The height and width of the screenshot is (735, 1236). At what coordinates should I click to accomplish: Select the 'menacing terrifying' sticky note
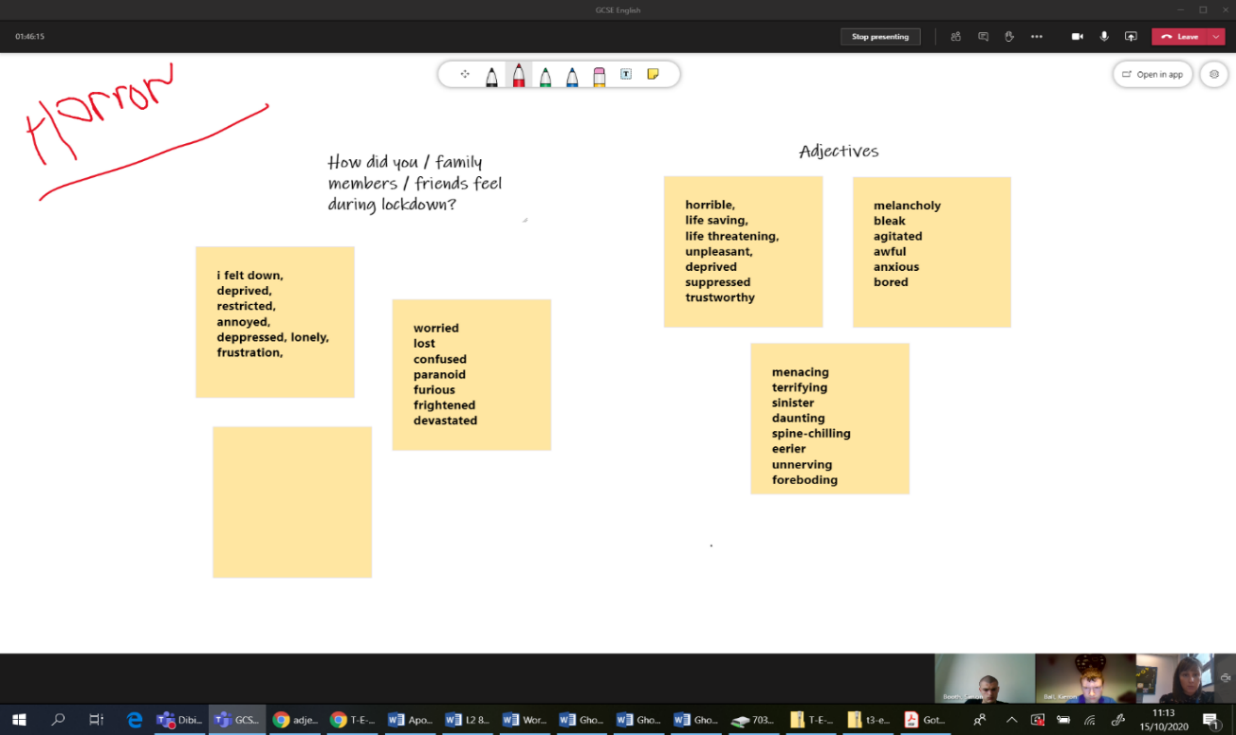pos(830,418)
